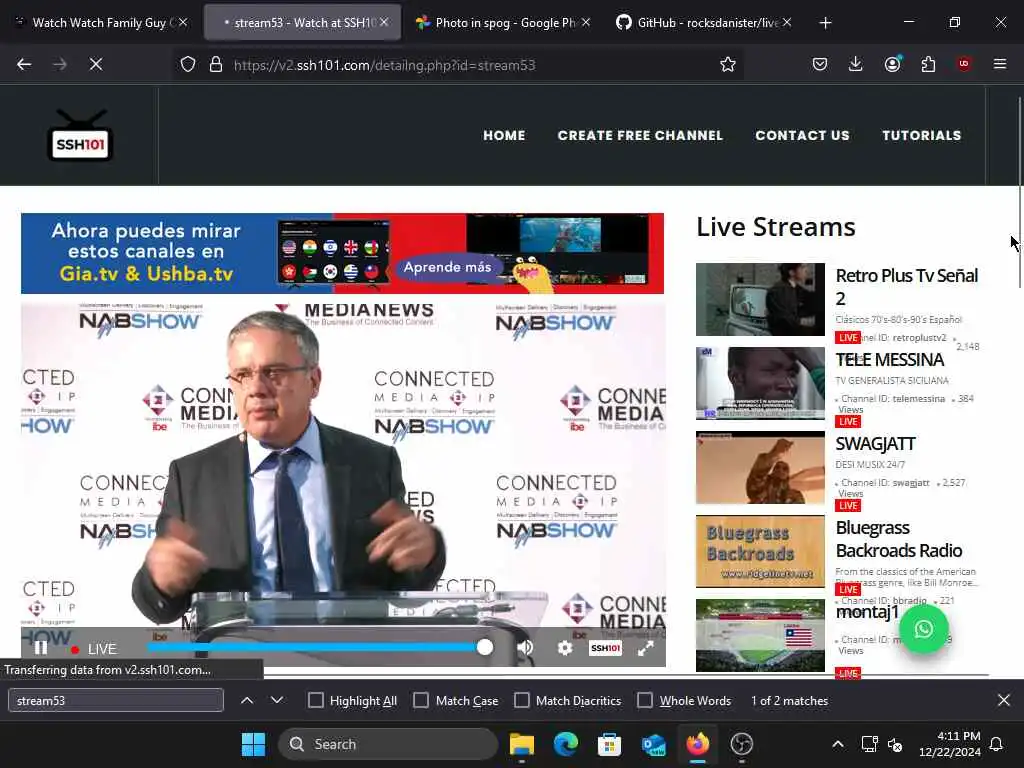
Task: Click the URL address bar
Action: click(x=457, y=65)
